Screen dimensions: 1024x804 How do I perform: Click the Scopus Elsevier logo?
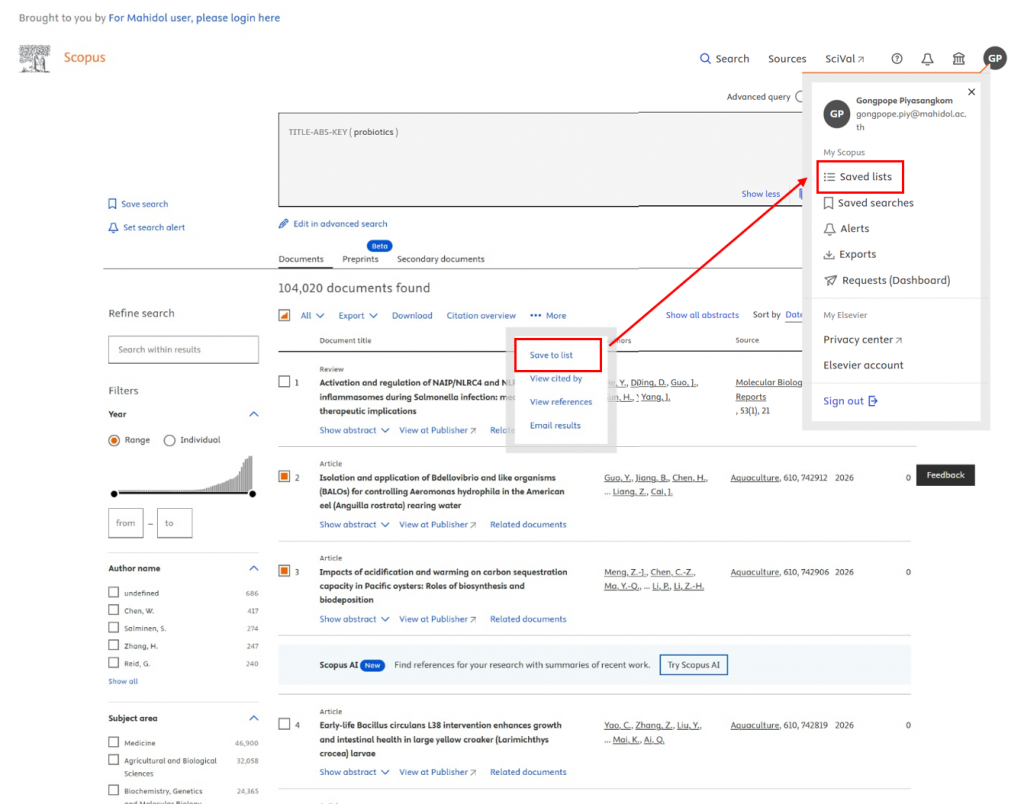click(35, 58)
